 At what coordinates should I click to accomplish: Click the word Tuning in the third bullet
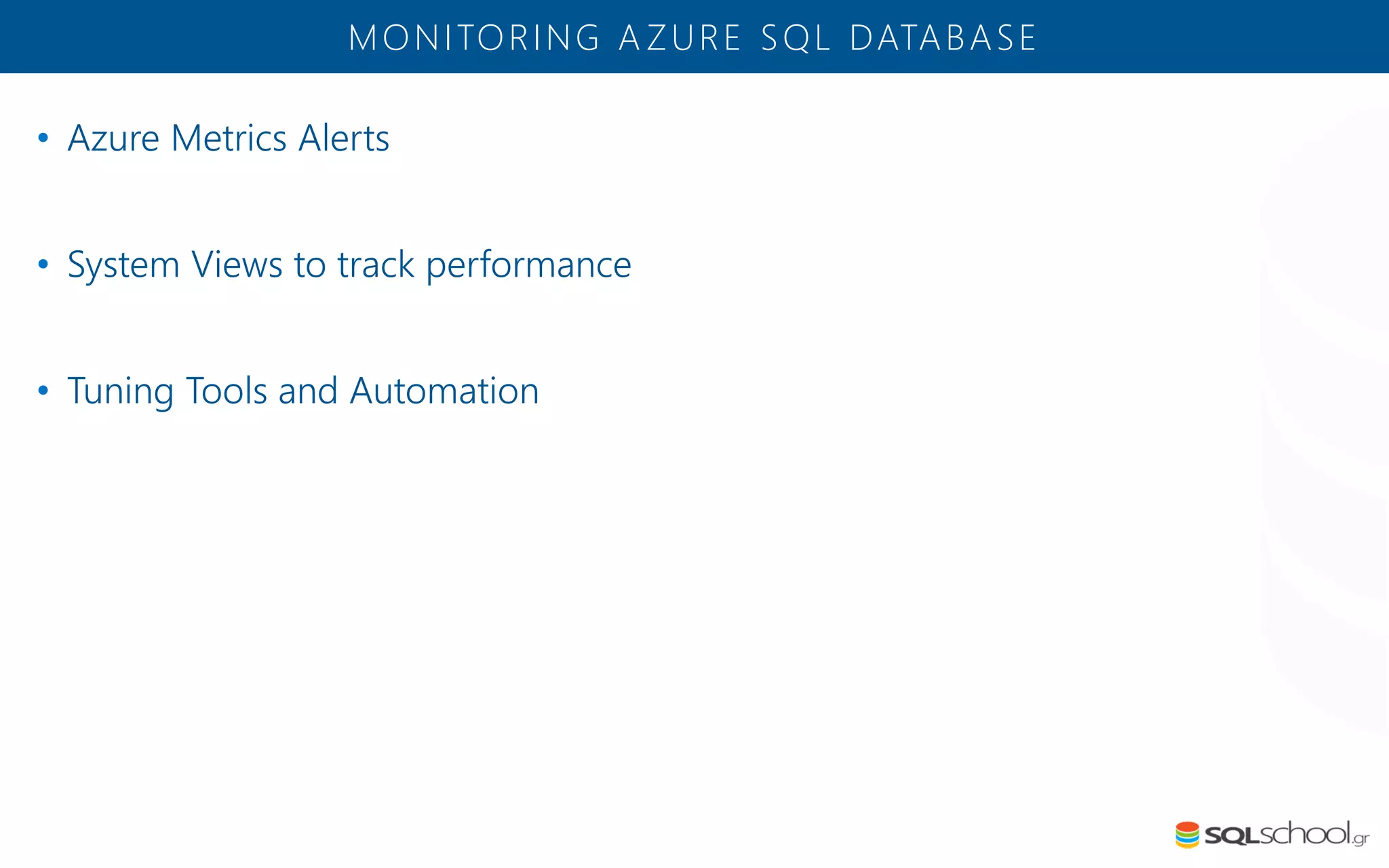click(x=121, y=391)
